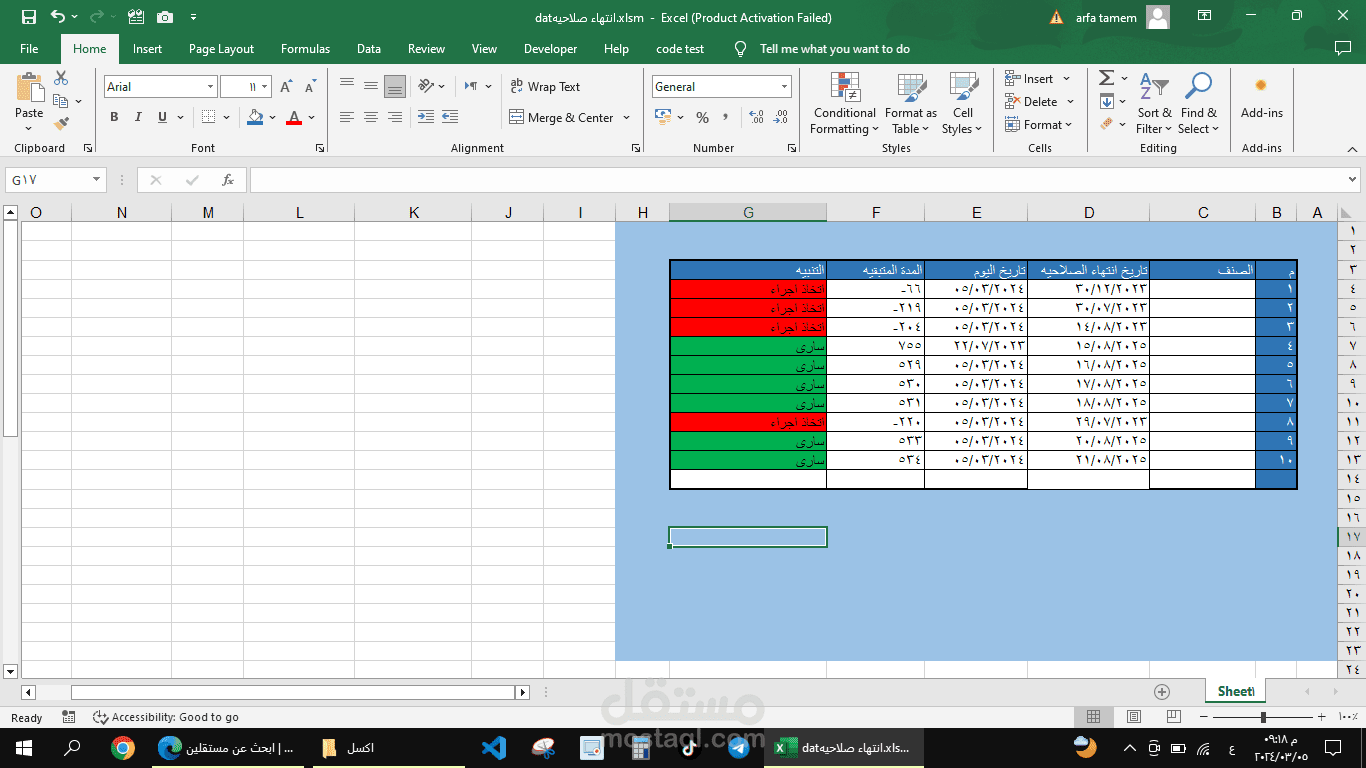Open Google Chrome from the taskbar
This screenshot has height=768, width=1366.
point(123,747)
